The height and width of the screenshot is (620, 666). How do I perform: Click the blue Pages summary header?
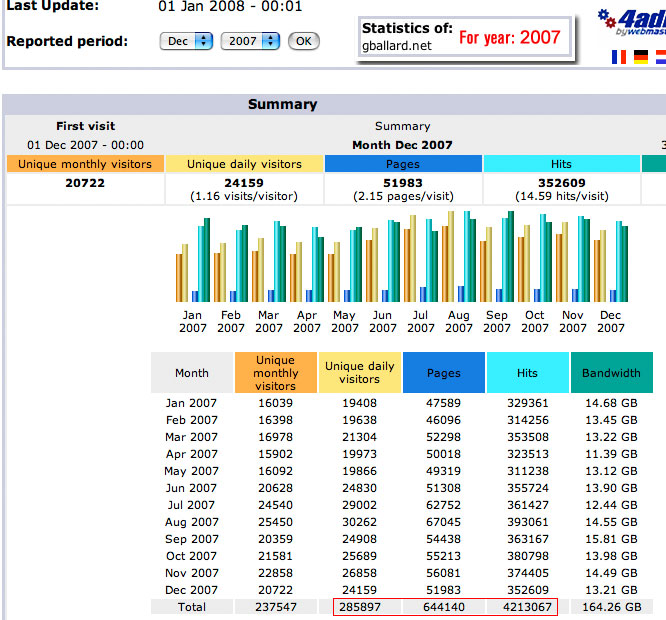403,164
